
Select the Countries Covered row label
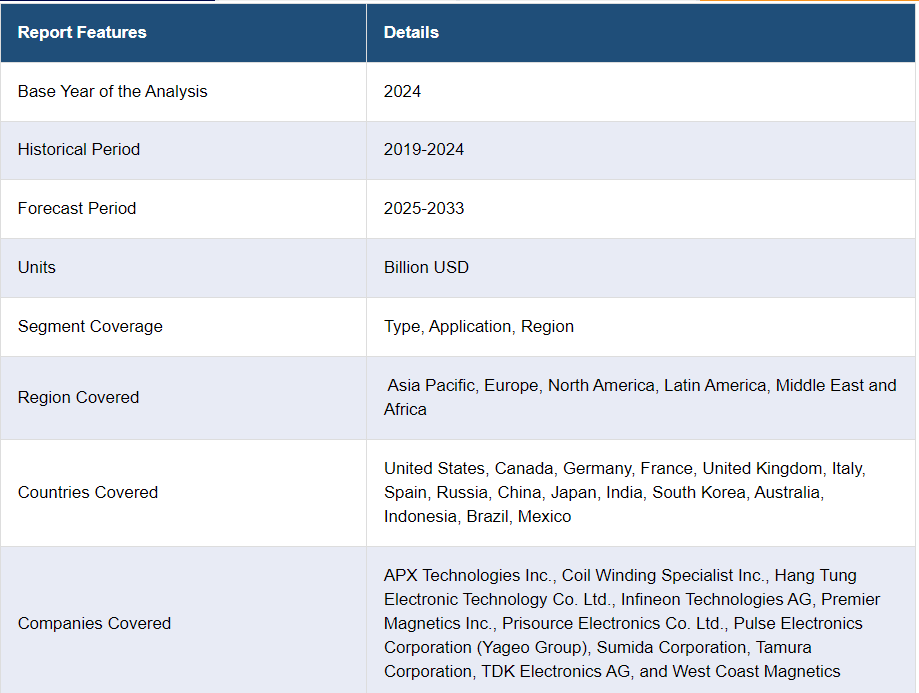coord(88,492)
